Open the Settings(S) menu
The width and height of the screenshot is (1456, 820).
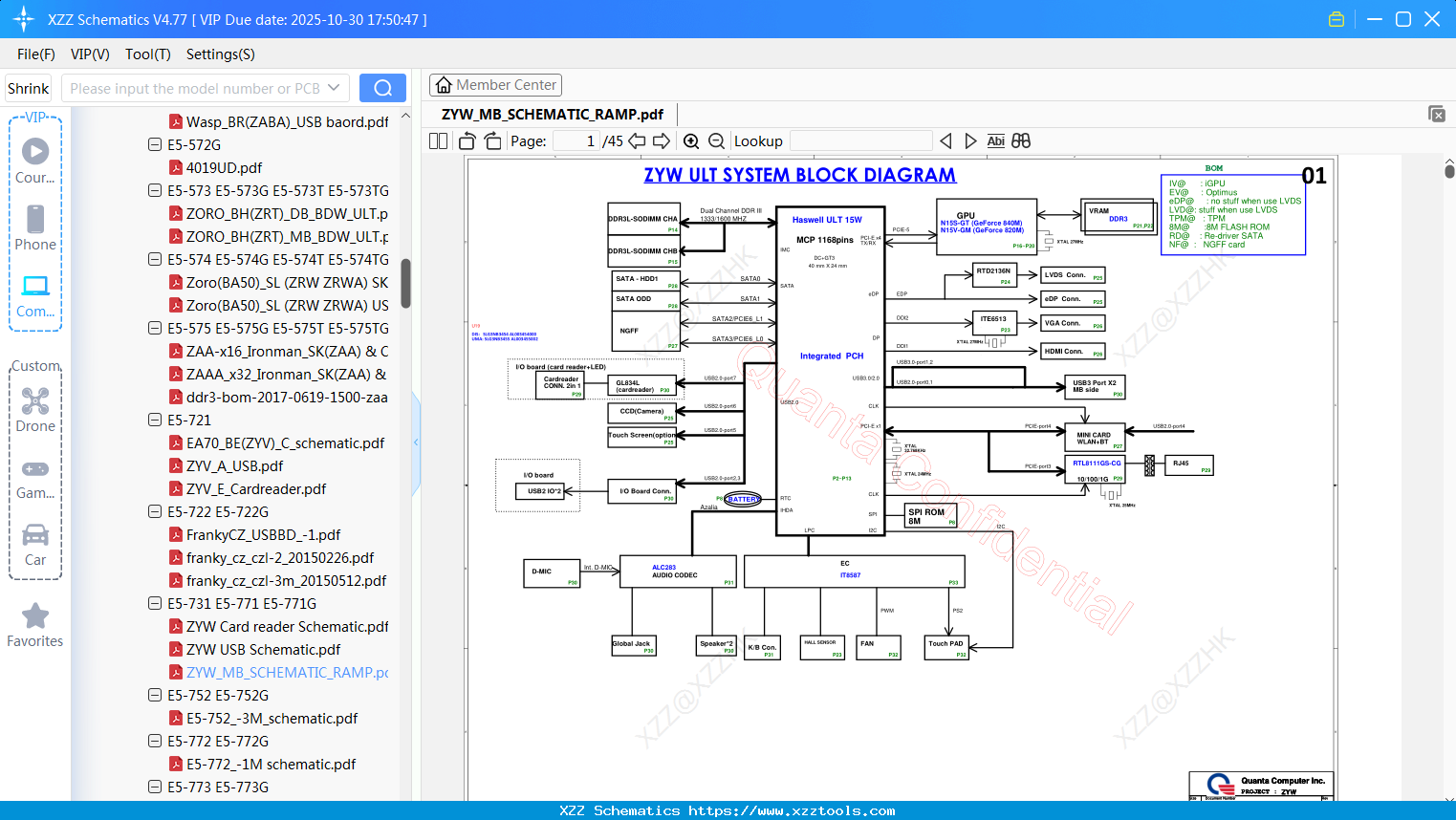(x=221, y=54)
